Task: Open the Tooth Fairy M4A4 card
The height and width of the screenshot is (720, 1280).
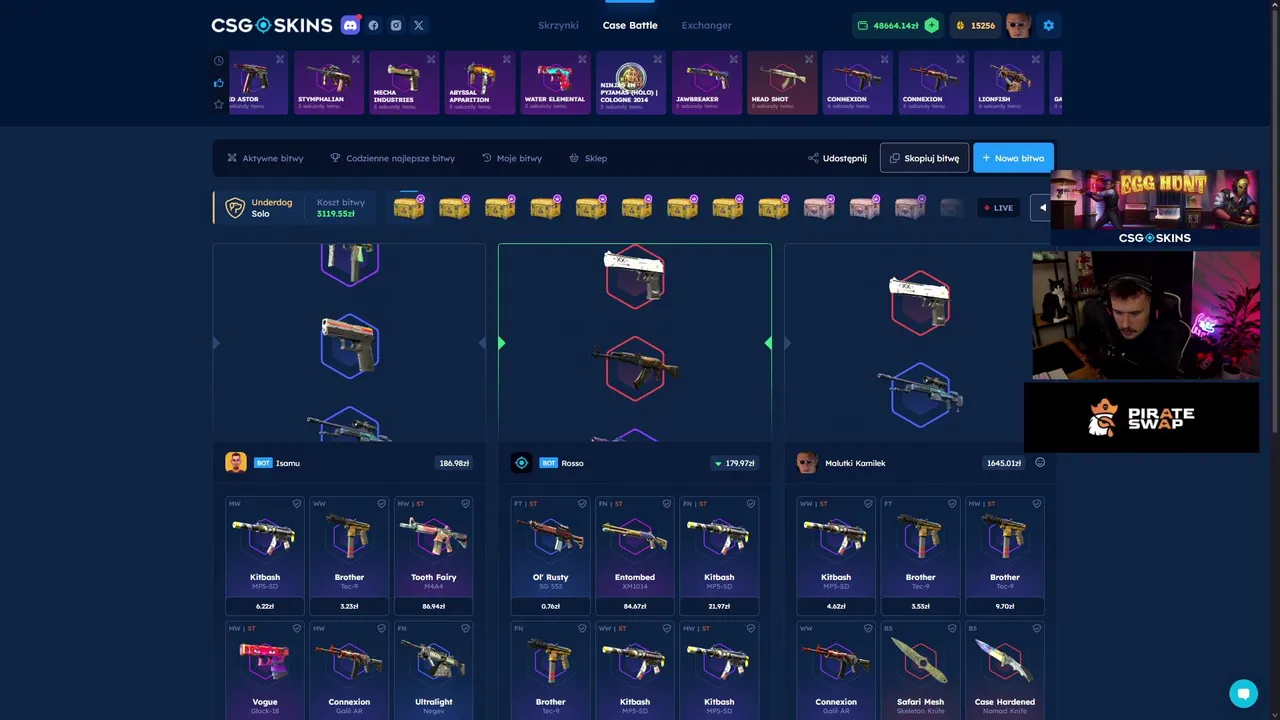Action: coord(433,555)
